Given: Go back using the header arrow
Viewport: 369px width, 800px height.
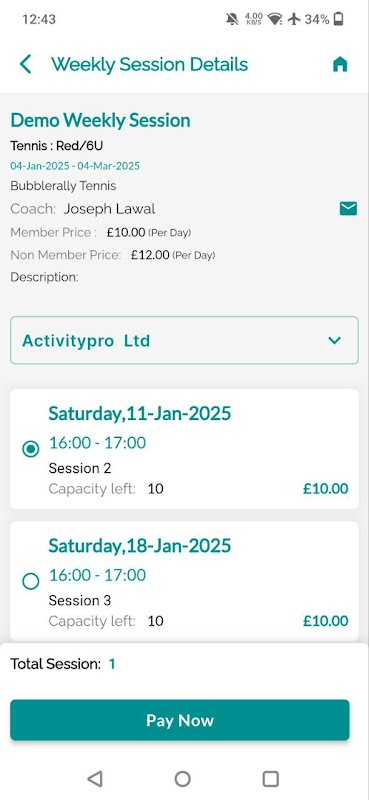Looking at the screenshot, I should [26, 65].
